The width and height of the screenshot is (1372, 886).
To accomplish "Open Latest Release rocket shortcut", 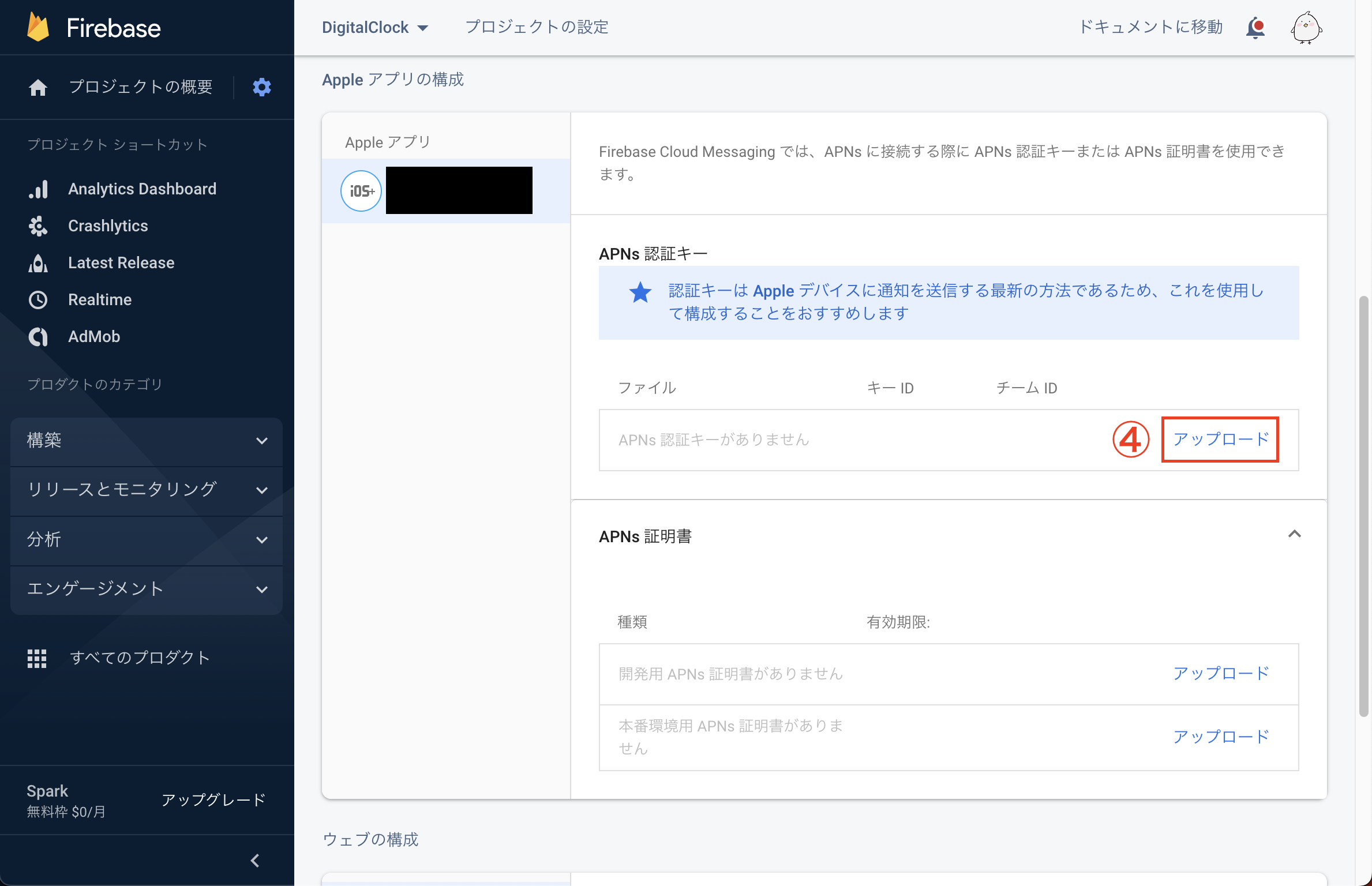I will click(121, 262).
